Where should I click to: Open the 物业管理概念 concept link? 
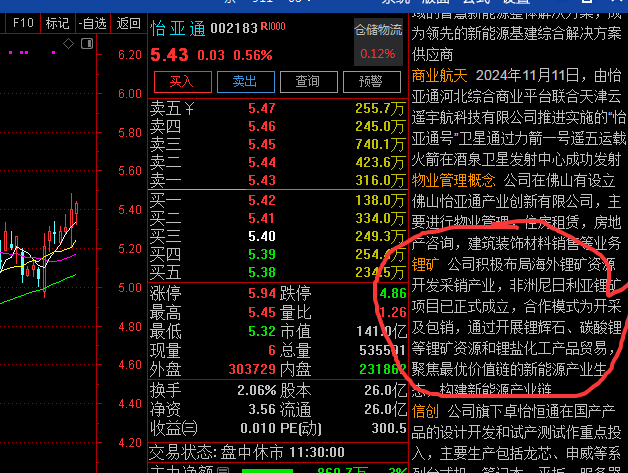453,181
